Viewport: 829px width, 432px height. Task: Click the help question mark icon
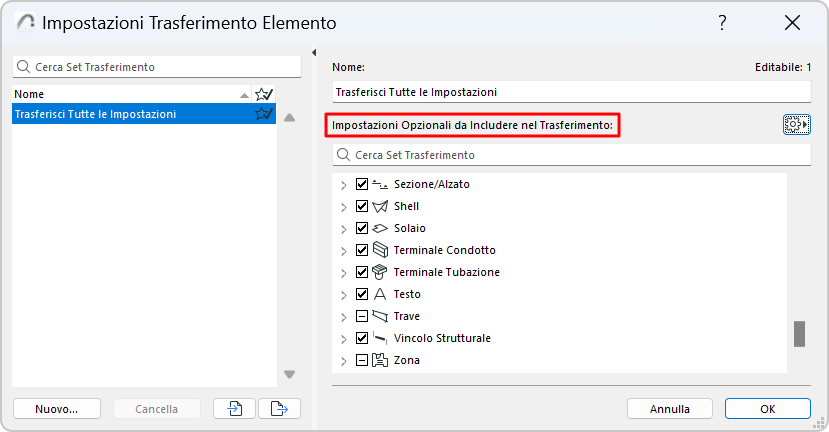[722, 23]
